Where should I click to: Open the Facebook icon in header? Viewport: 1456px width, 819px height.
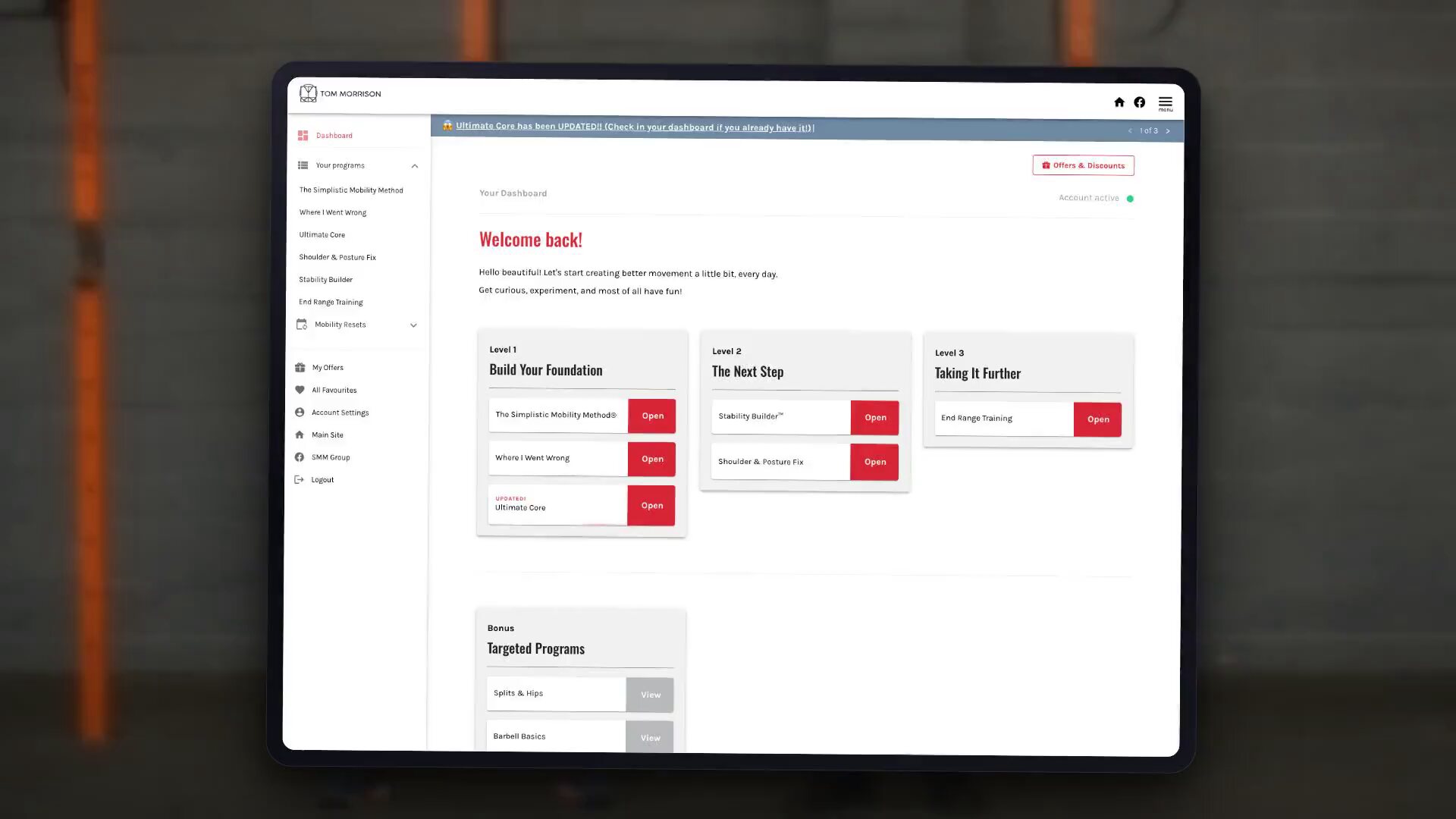pos(1139,102)
